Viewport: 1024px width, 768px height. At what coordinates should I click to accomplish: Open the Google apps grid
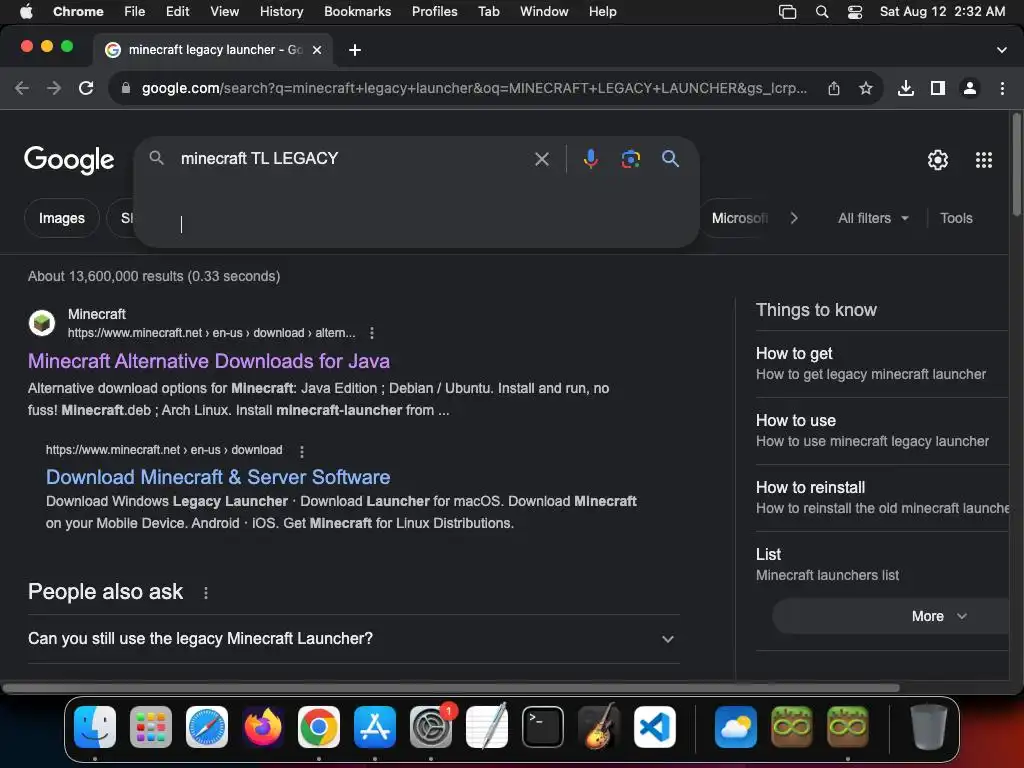click(984, 160)
